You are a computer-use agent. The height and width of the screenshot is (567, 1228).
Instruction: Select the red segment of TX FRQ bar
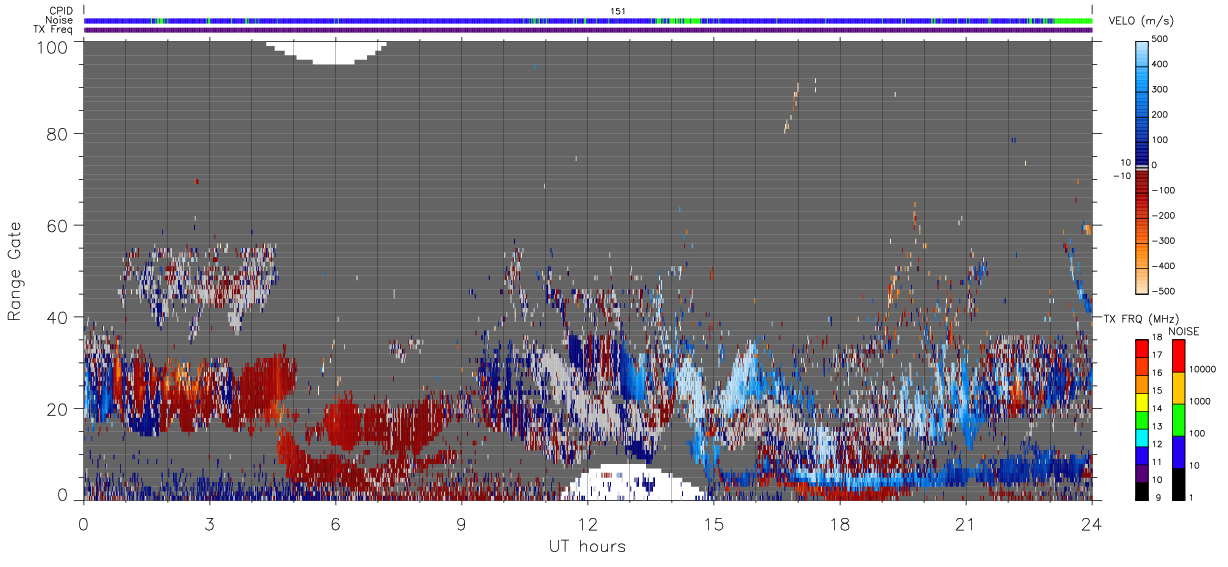[x=1141, y=348]
